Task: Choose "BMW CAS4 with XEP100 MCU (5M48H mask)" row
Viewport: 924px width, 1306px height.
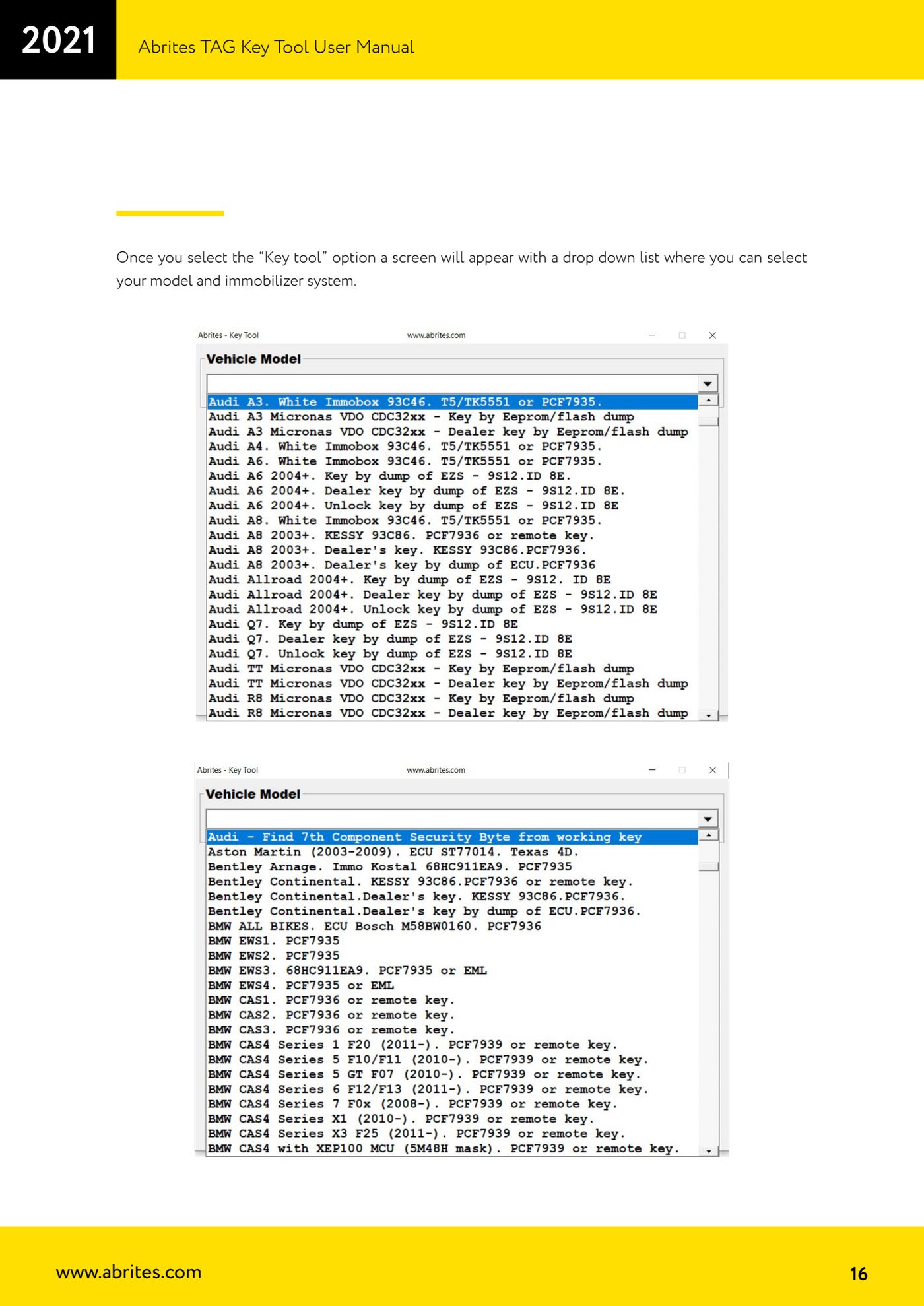Action: (453, 1149)
